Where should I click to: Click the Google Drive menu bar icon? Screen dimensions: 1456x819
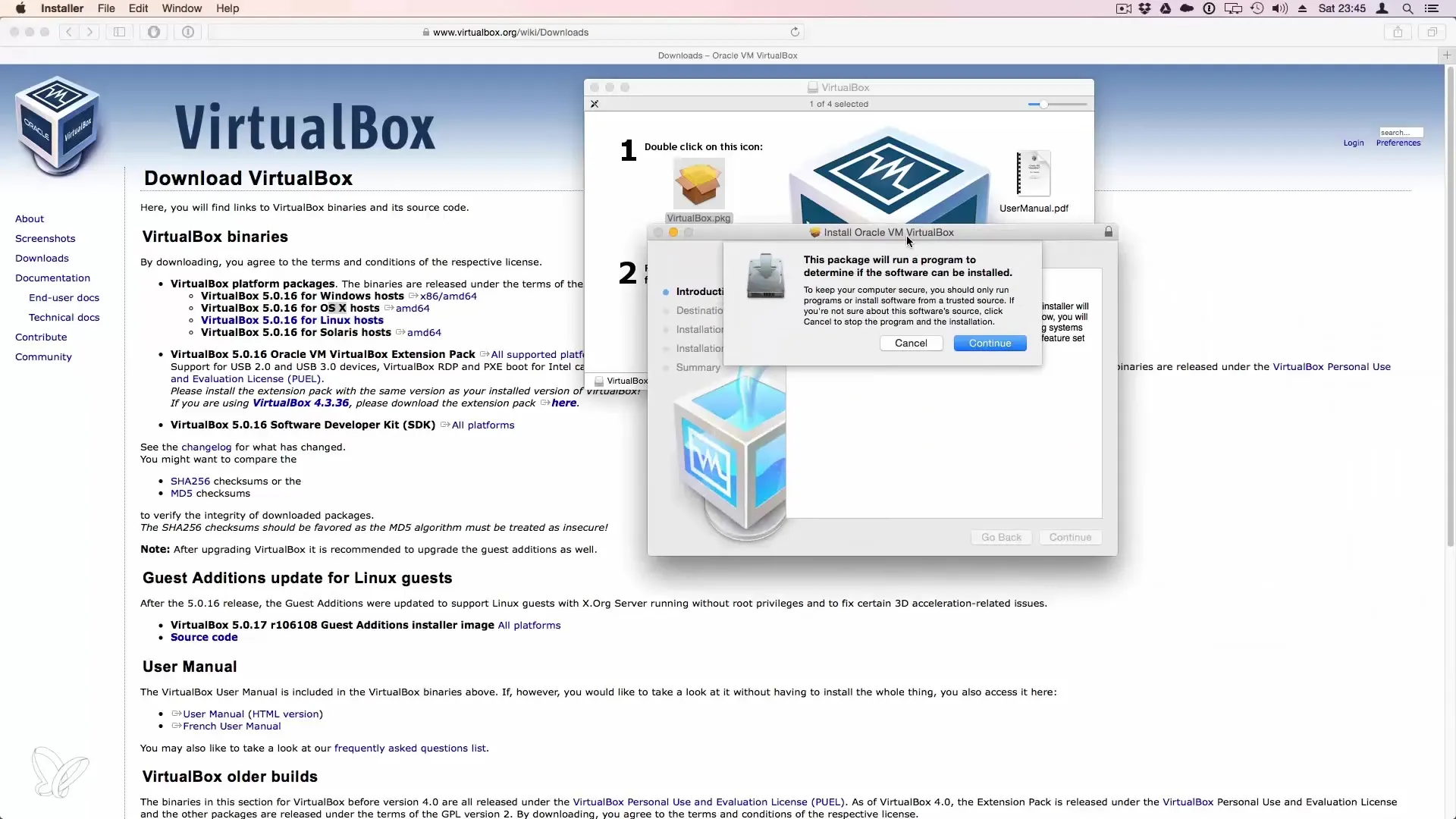point(1166,8)
